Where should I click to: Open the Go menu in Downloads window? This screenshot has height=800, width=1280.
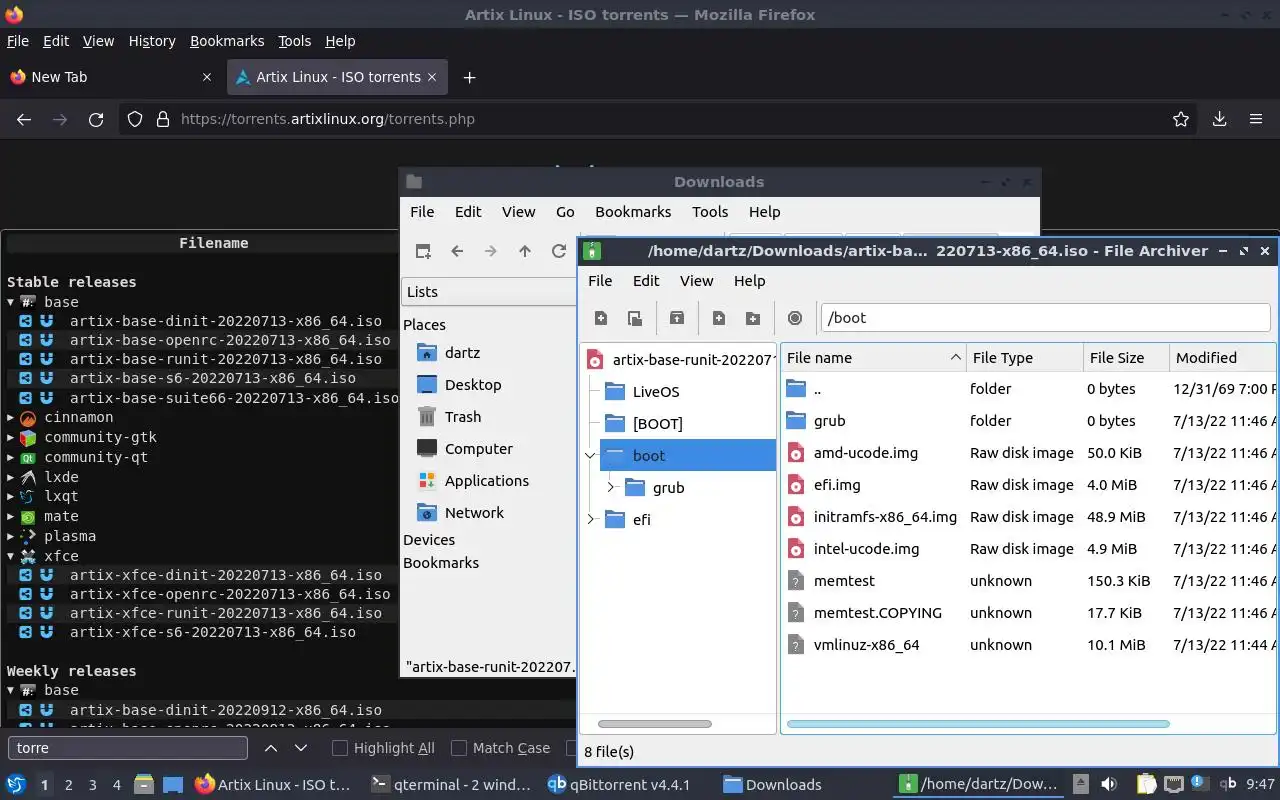click(x=565, y=212)
